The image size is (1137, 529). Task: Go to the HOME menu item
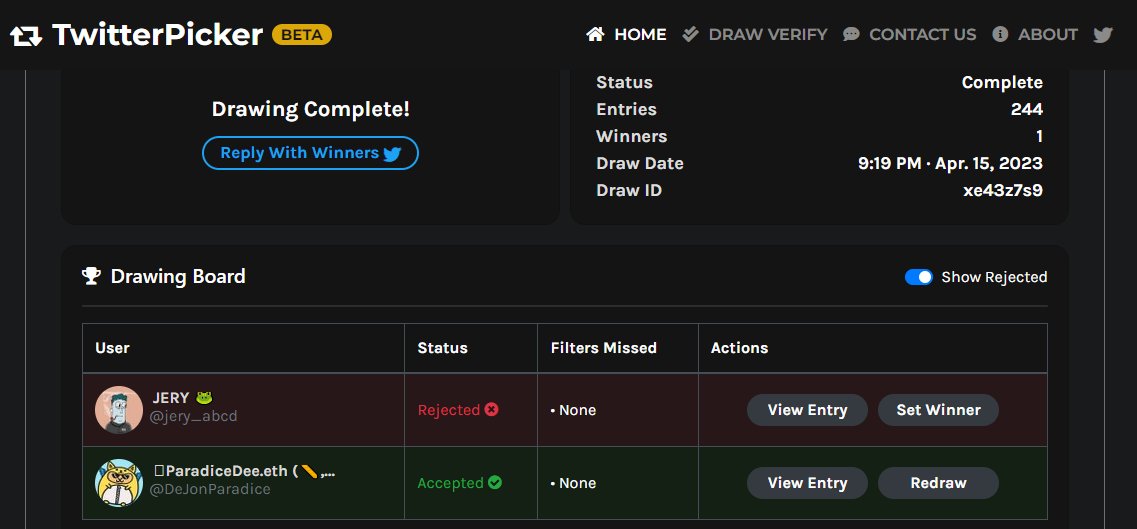pyautogui.click(x=640, y=34)
